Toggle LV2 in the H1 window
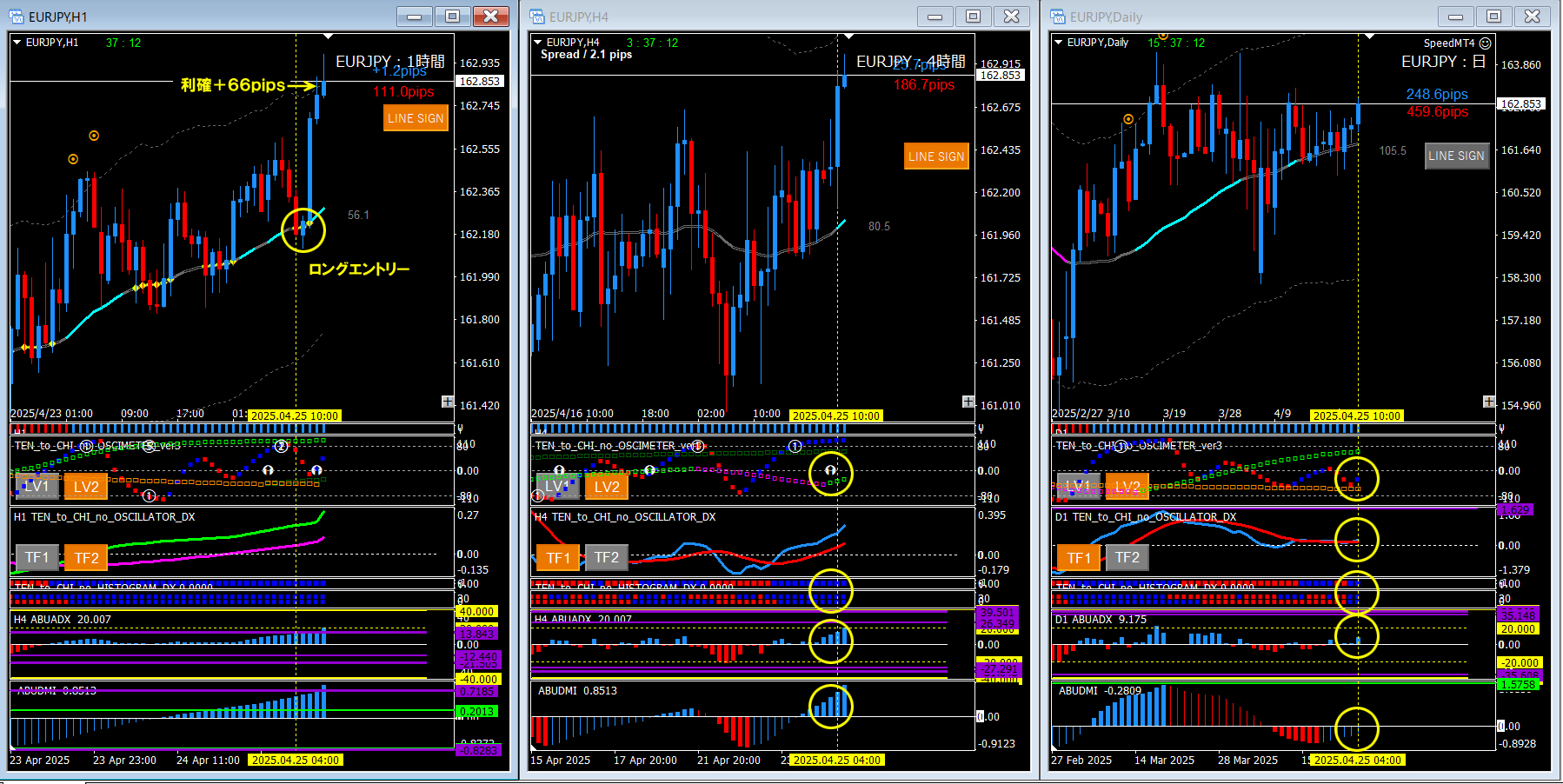 (x=86, y=487)
